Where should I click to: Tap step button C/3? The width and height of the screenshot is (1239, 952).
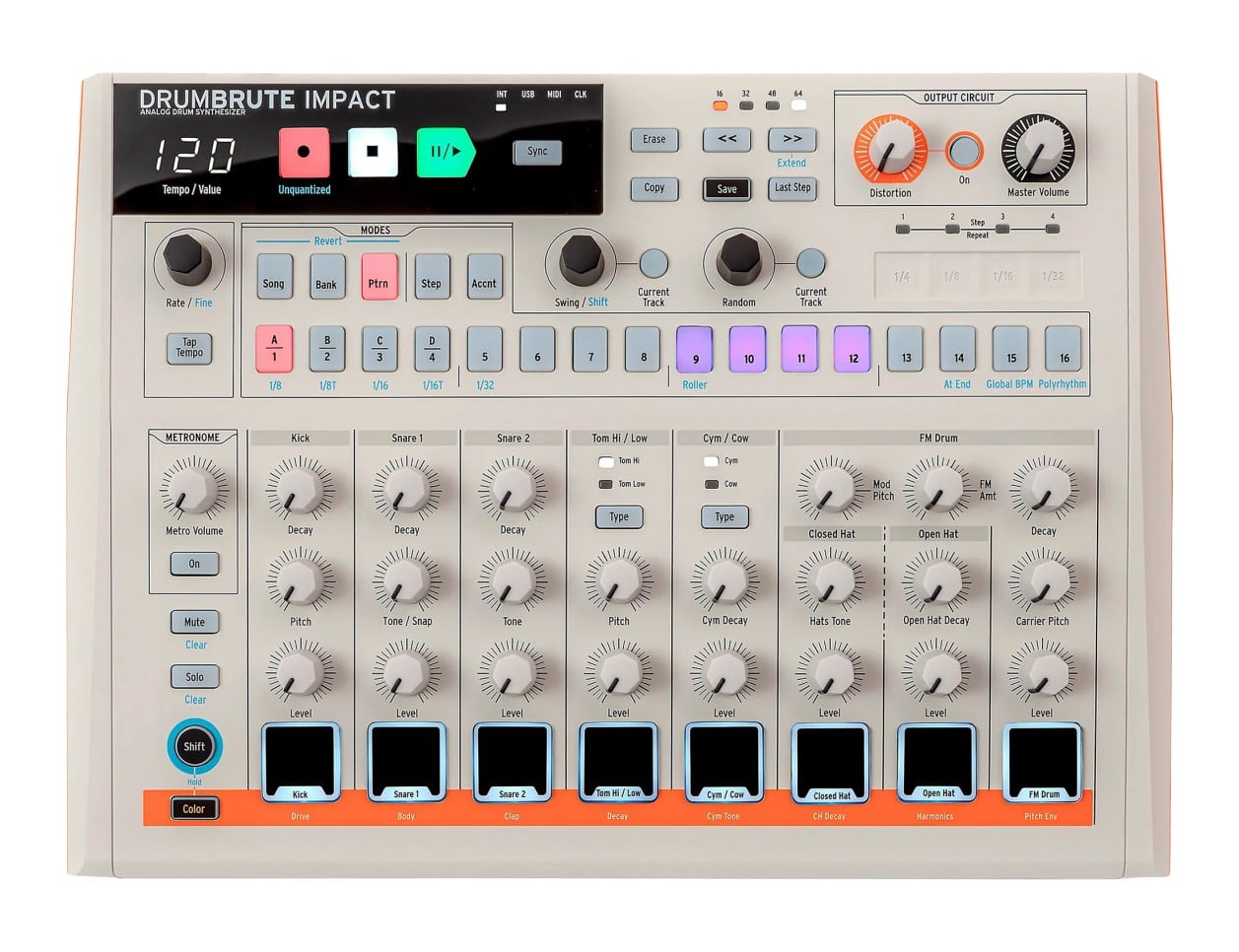[x=379, y=349]
